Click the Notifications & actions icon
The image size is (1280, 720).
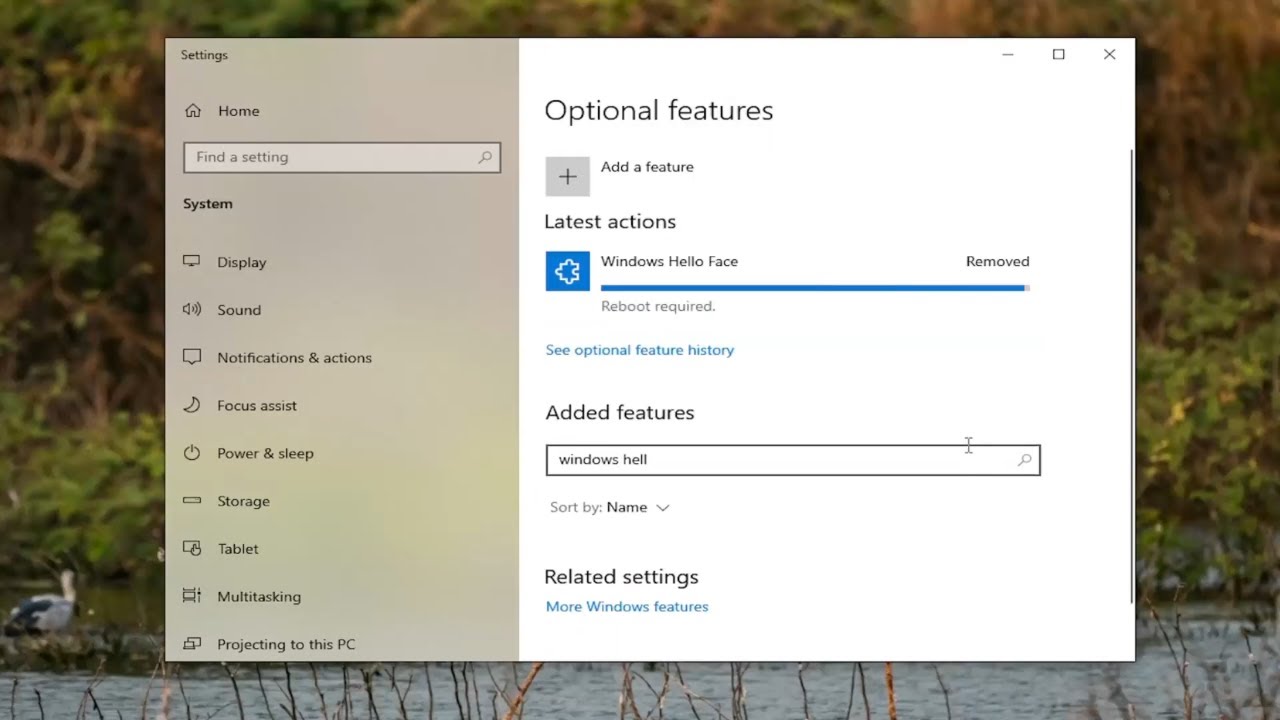coord(192,357)
